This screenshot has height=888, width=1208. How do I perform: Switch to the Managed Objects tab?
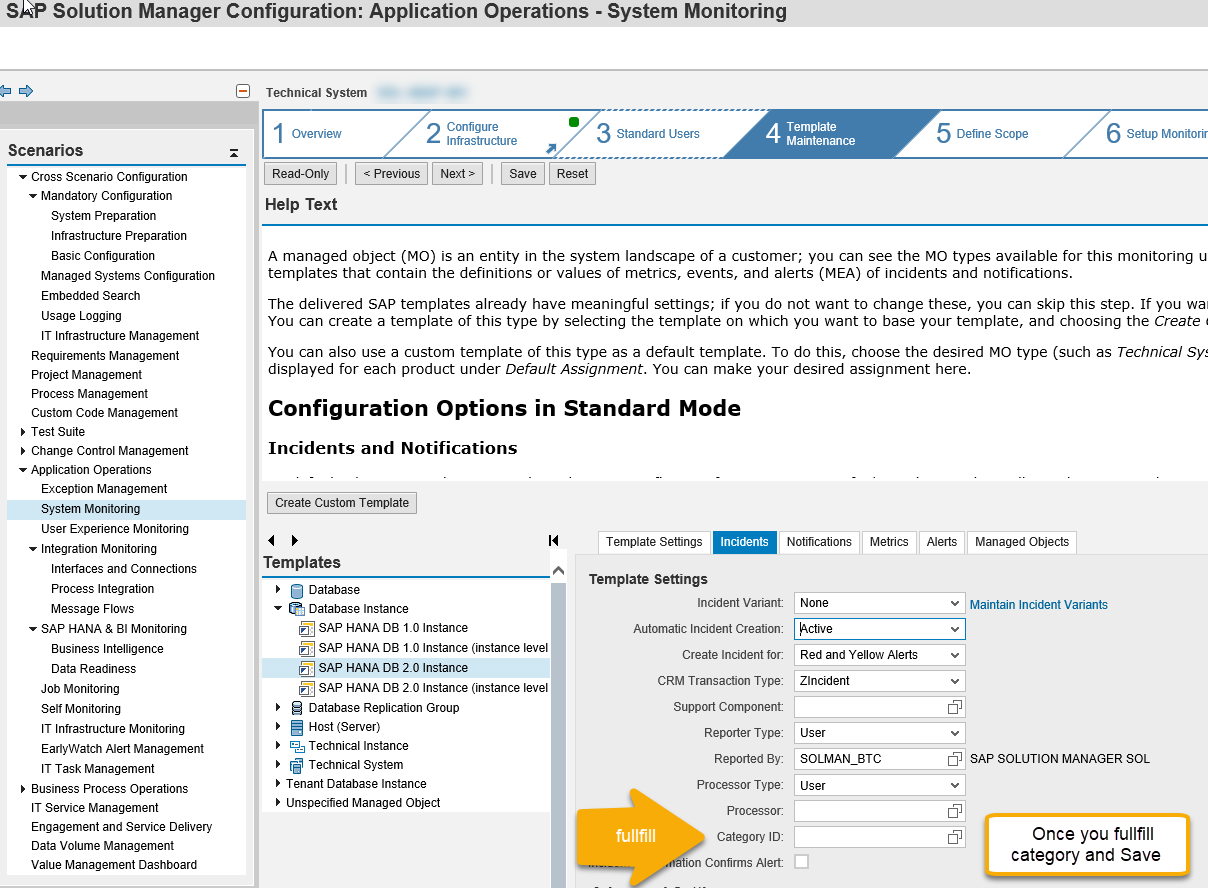coord(1022,542)
